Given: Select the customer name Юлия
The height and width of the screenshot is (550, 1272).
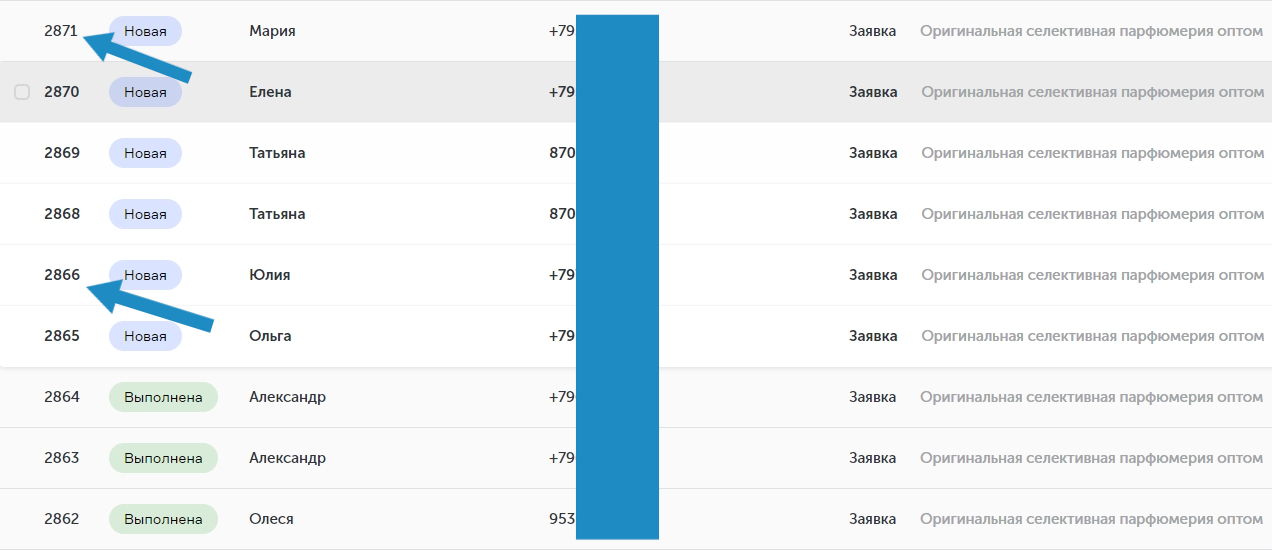Looking at the screenshot, I should pyautogui.click(x=269, y=275).
